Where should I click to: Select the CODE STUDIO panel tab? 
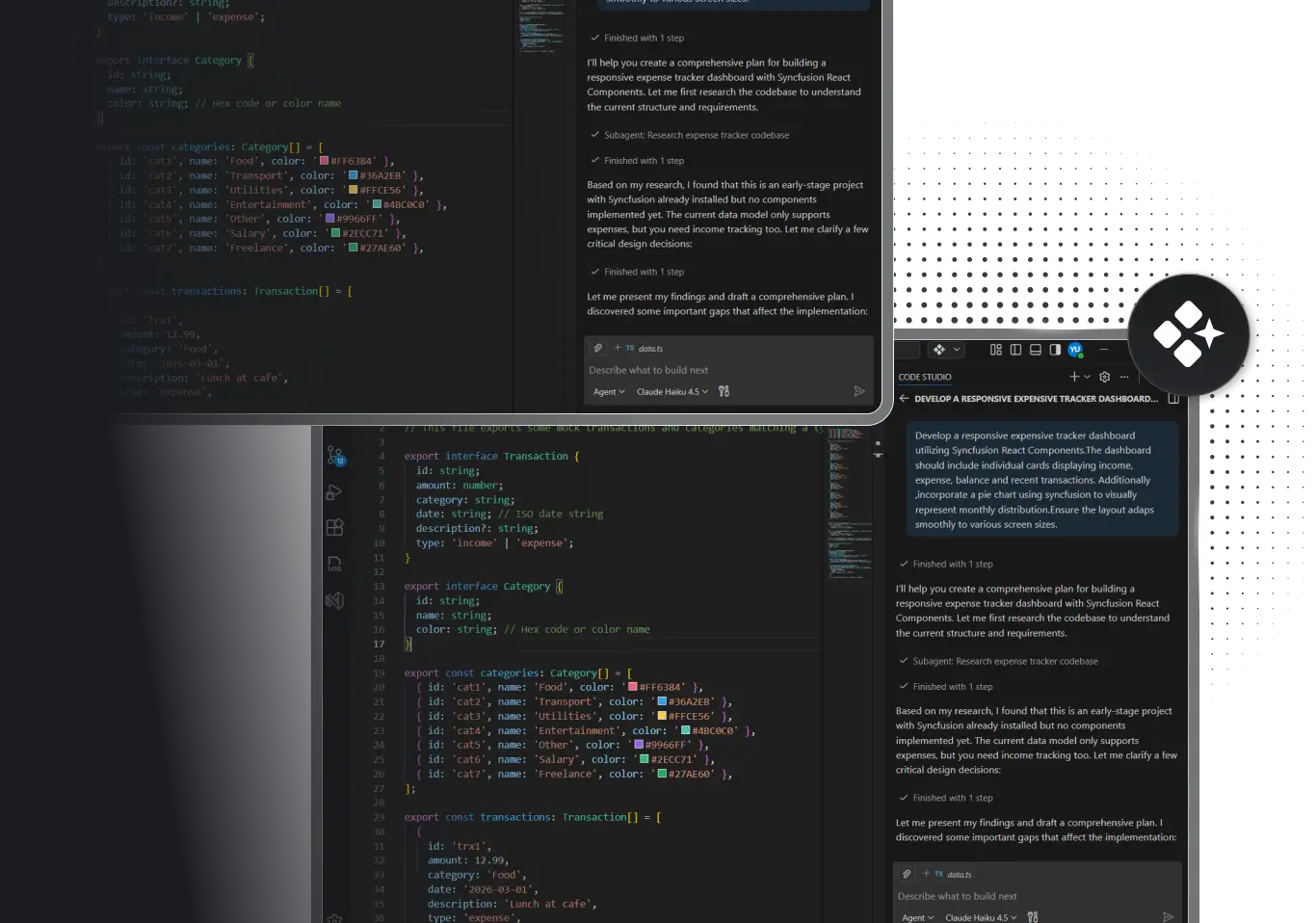point(925,377)
